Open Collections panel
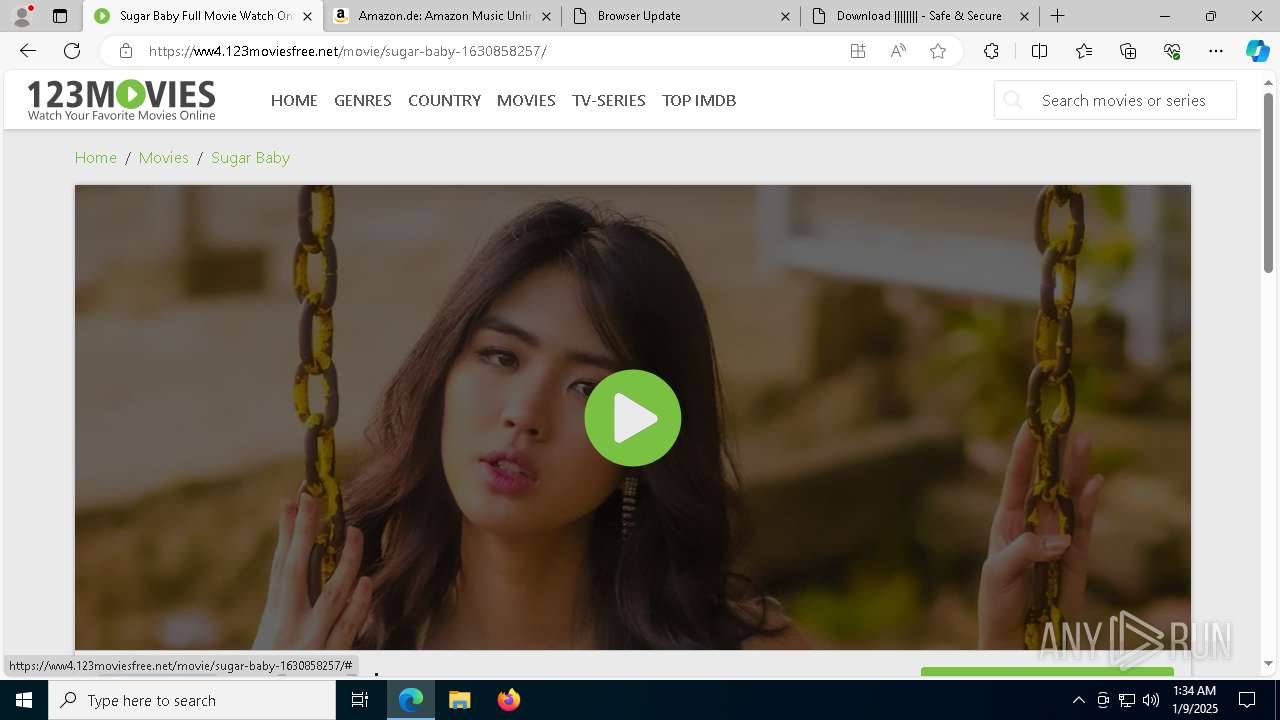 (1128, 51)
